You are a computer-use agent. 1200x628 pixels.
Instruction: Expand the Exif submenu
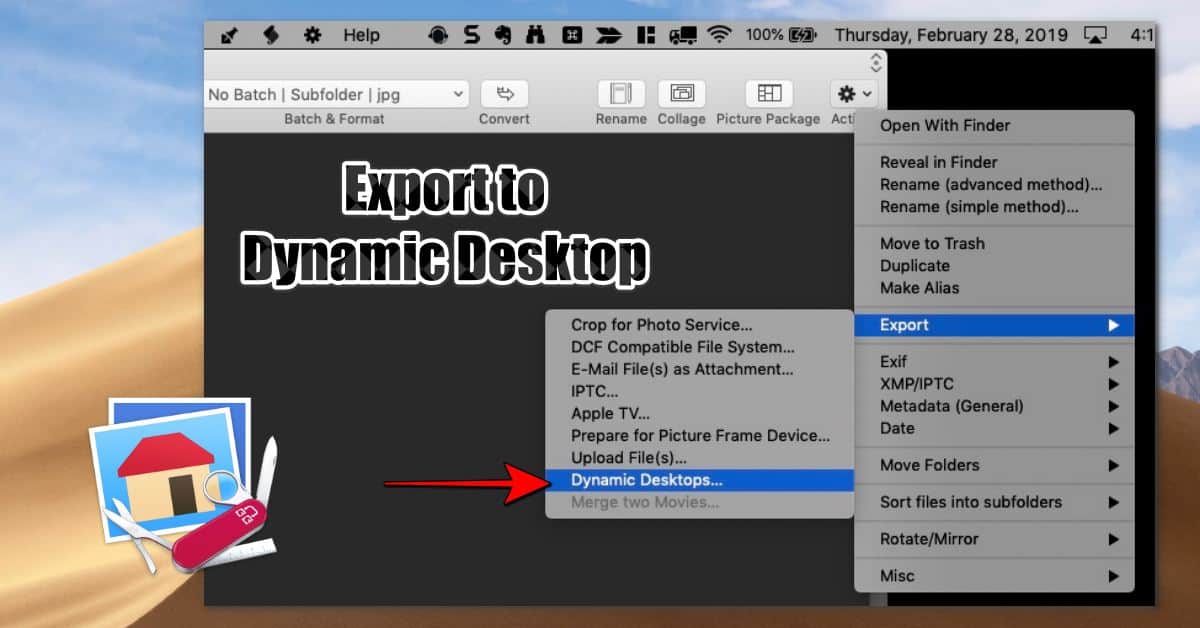[x=994, y=362]
